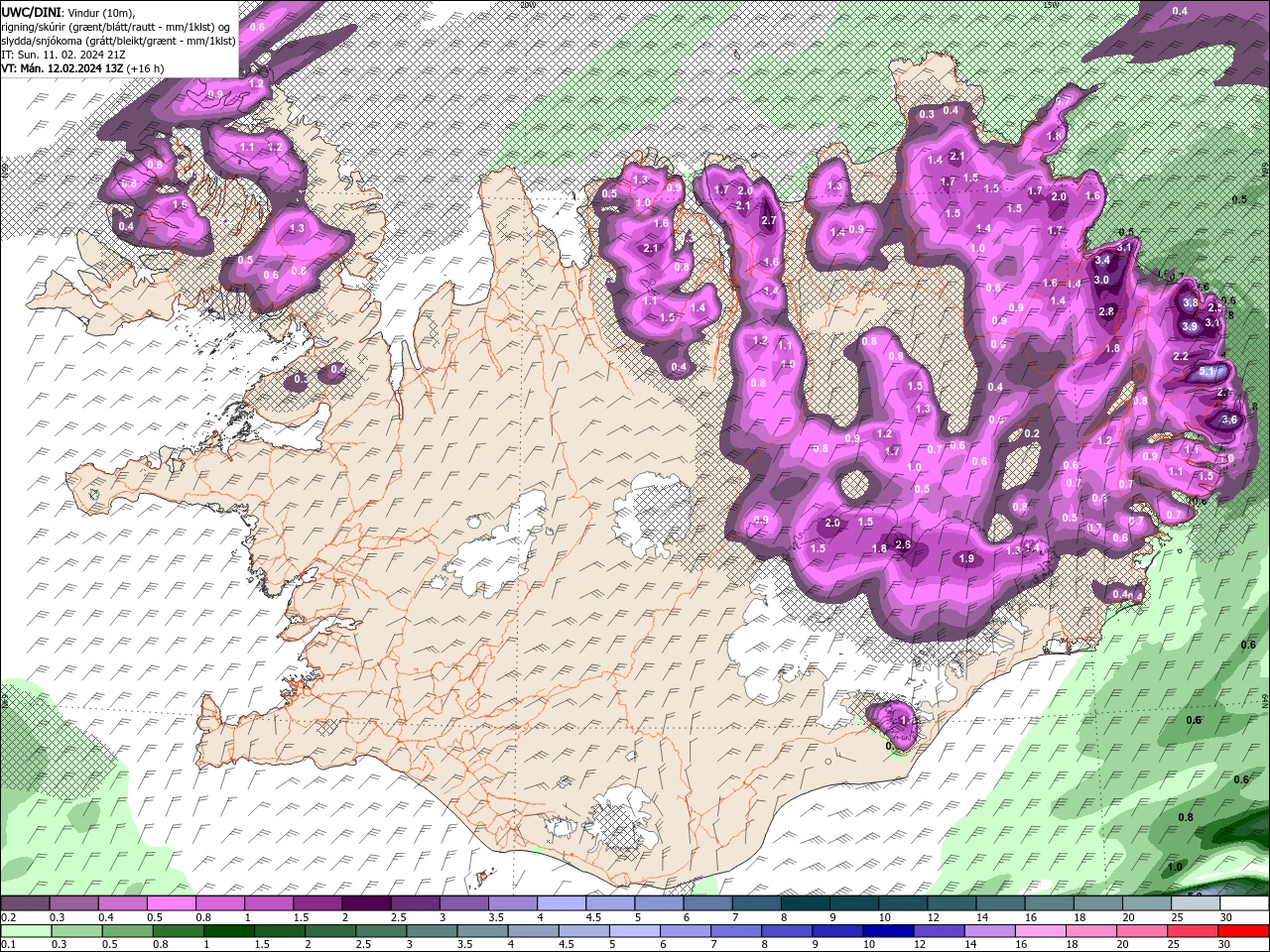Pick the lower legend swatch starting at 20
Image resolution: width=1270 pixels, height=952 pixels.
click(x=1141, y=930)
